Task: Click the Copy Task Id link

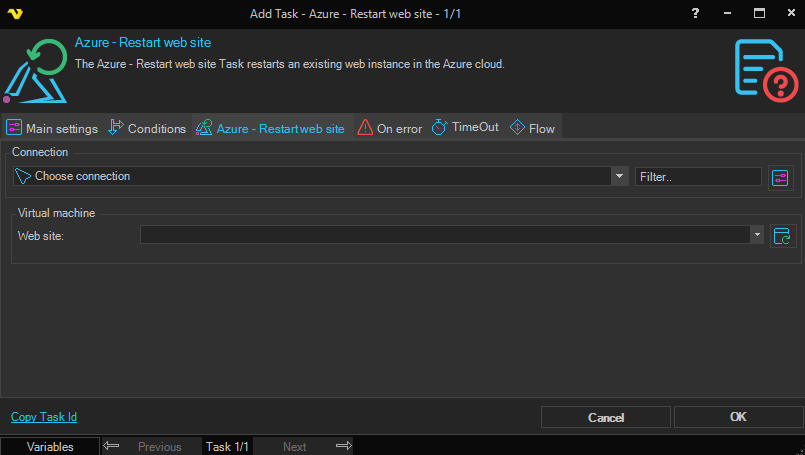Action: [x=44, y=417]
